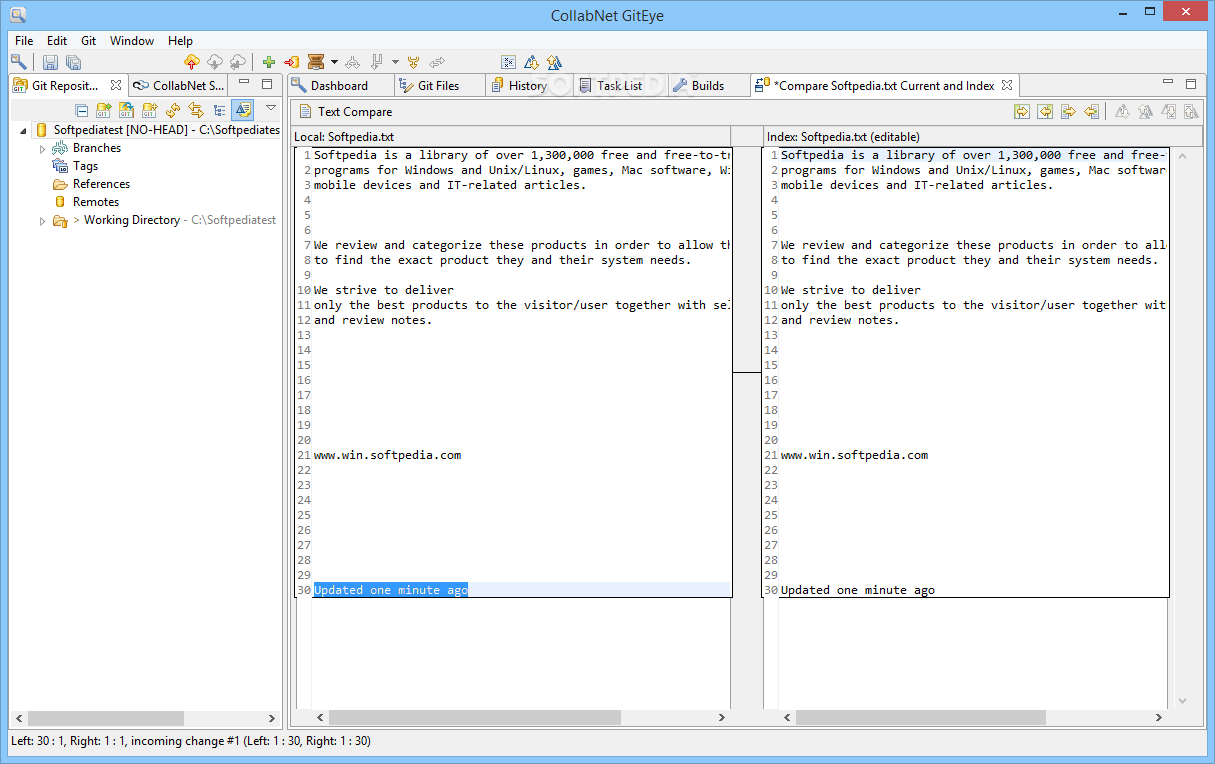Click the Index pane horizontal scrollbar thumb
Screen dimensions: 1215x764
920,718
